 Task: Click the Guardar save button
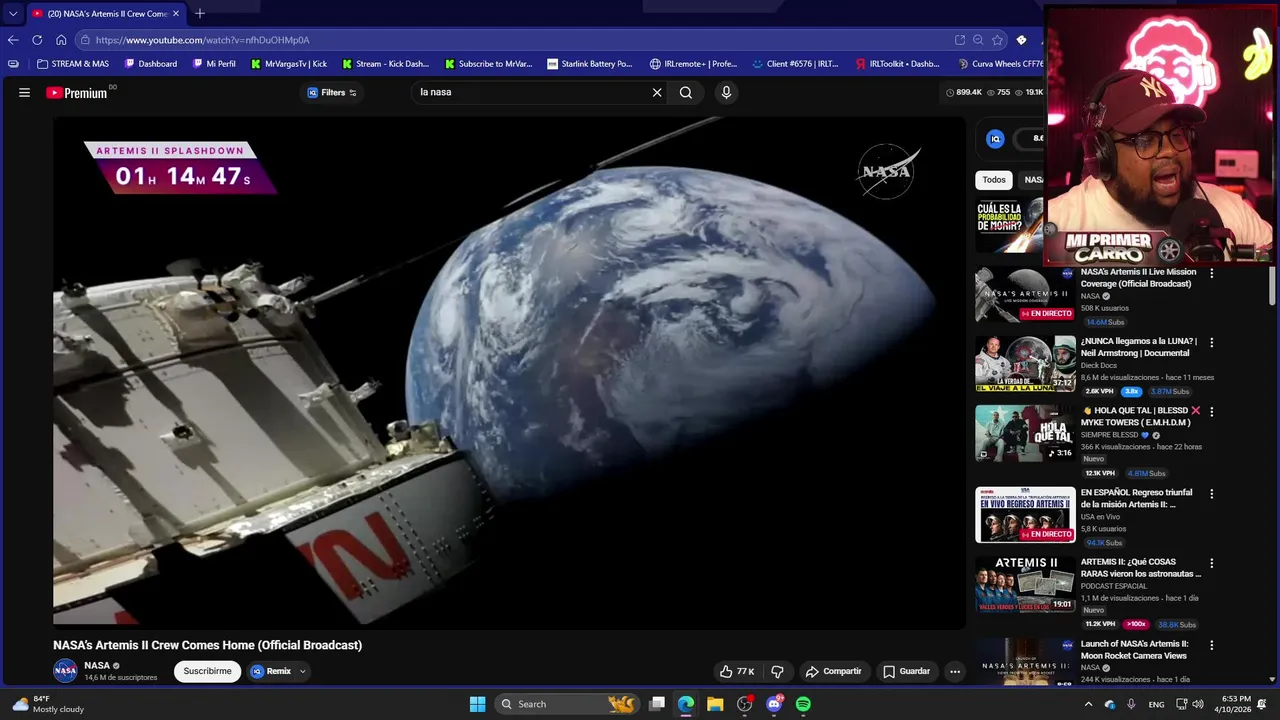(906, 671)
